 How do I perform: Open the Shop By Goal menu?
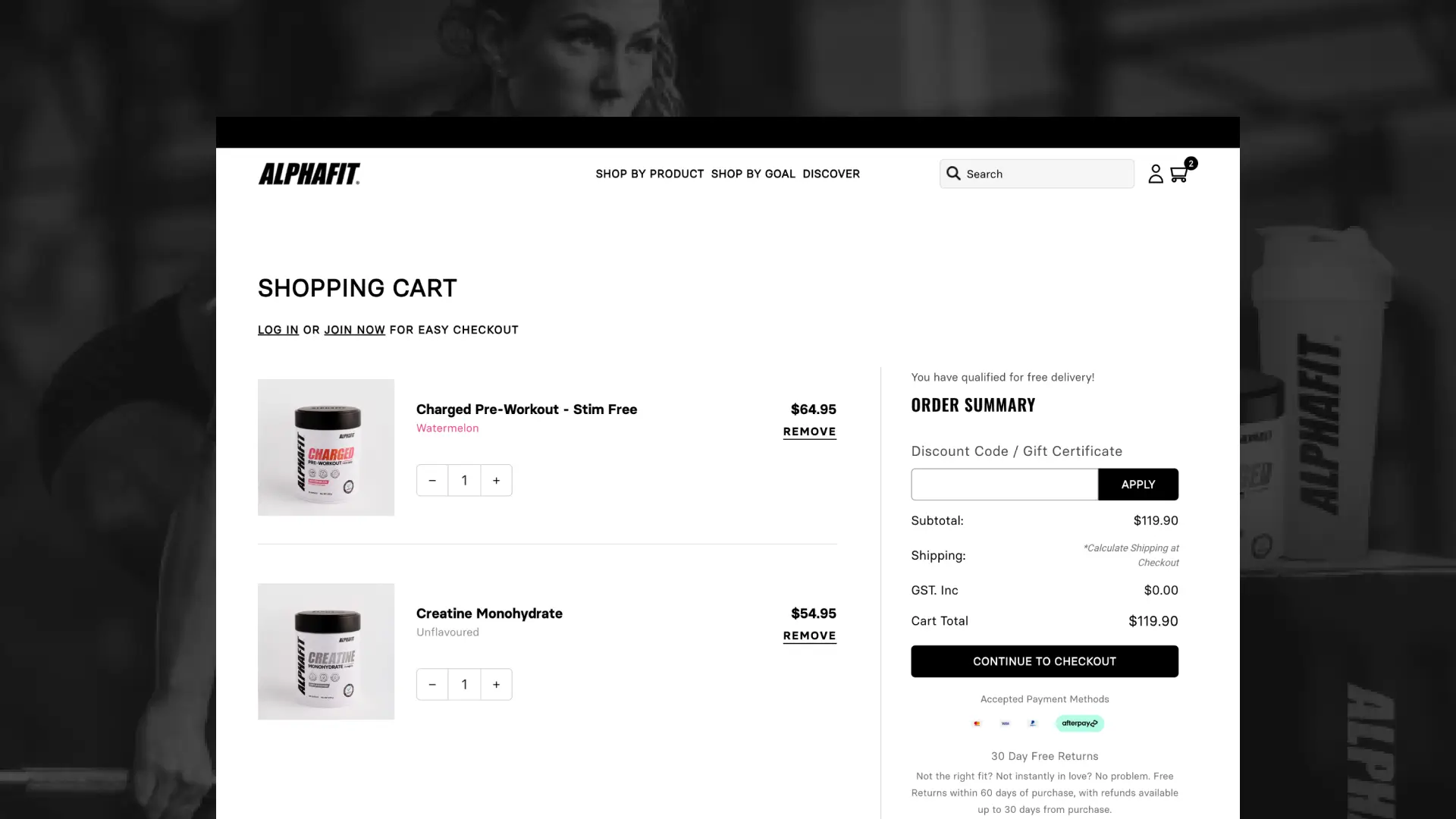(x=753, y=174)
